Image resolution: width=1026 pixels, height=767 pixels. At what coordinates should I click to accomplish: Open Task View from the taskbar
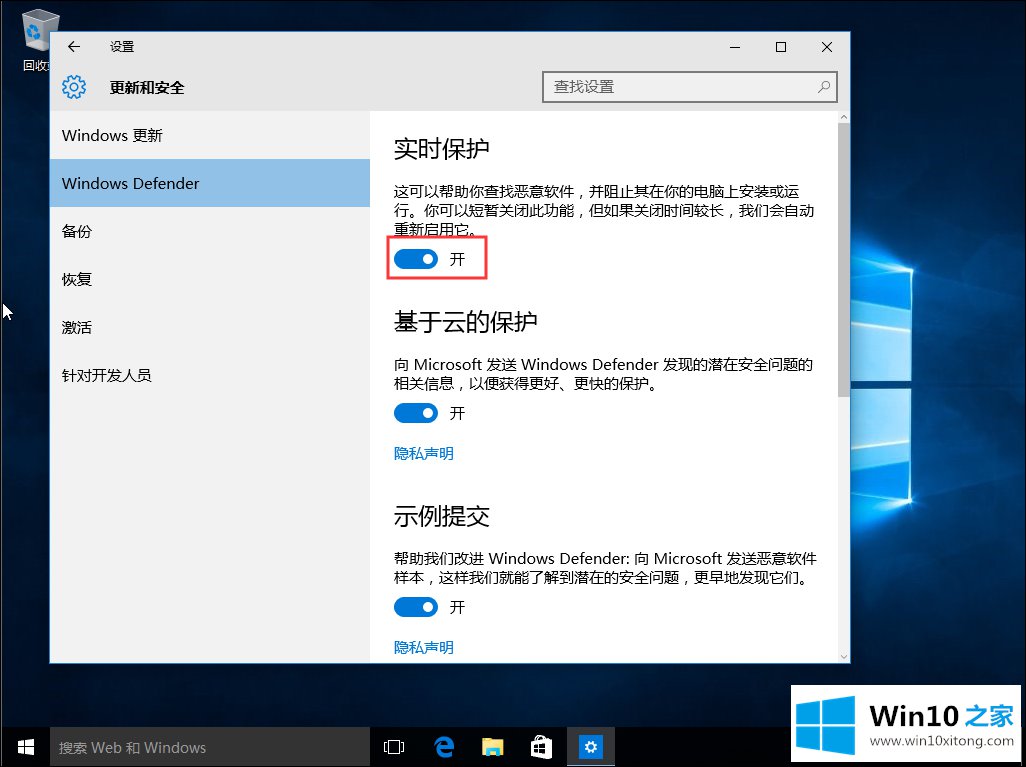tap(393, 747)
